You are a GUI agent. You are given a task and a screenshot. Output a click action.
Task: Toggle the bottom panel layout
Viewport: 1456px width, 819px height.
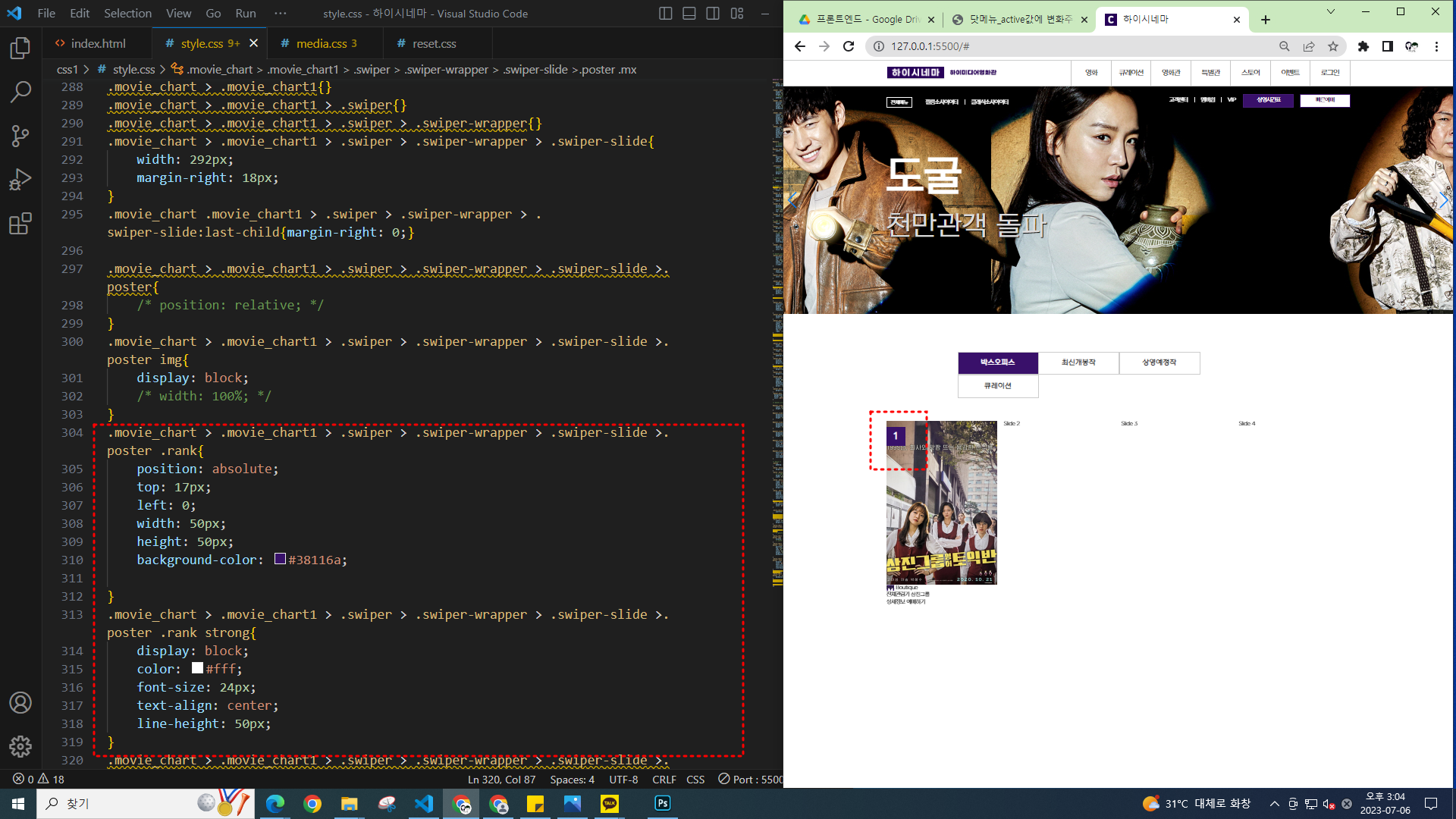[x=689, y=14]
